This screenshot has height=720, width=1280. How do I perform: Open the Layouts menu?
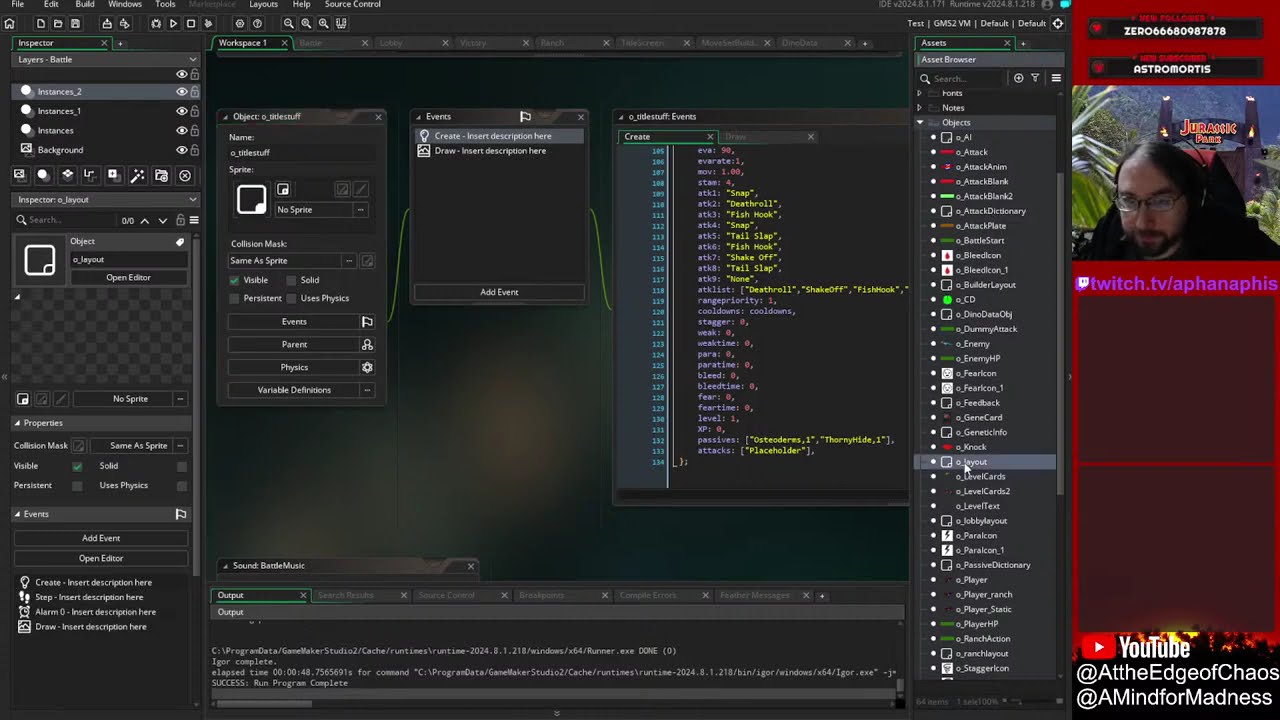pyautogui.click(x=263, y=4)
